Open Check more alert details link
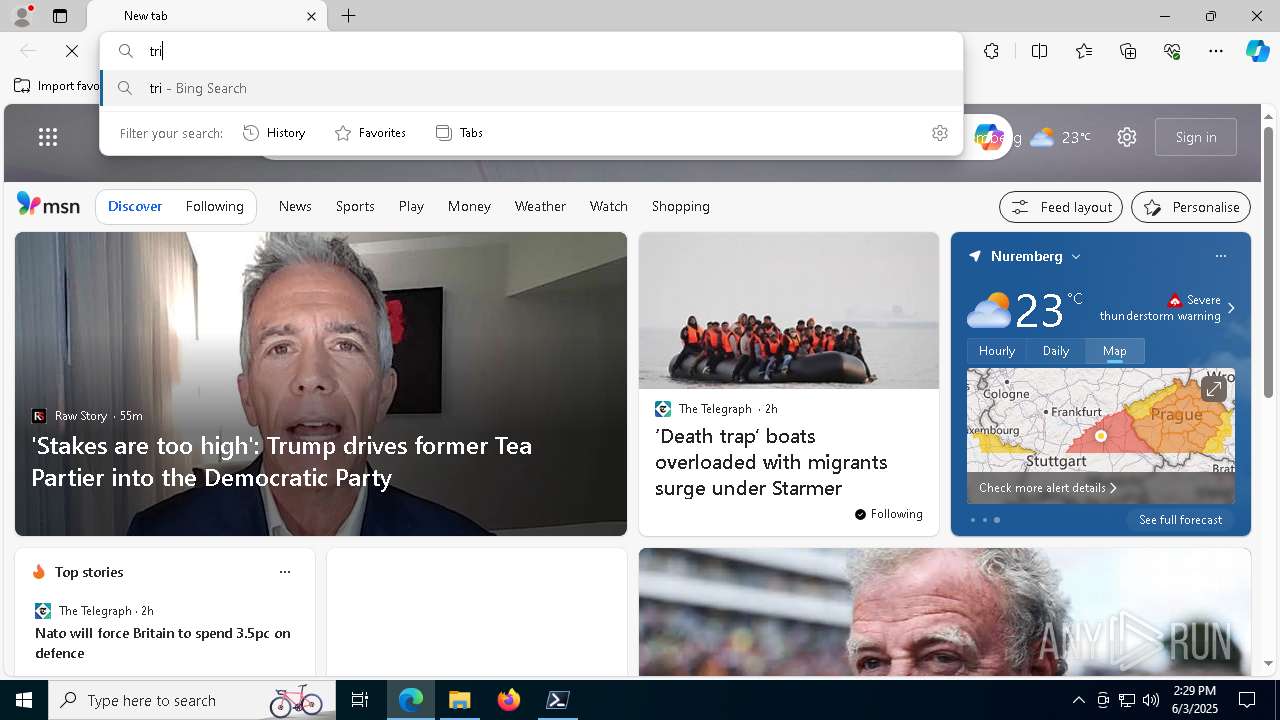The height and width of the screenshot is (720, 1280). pyautogui.click(x=1048, y=488)
